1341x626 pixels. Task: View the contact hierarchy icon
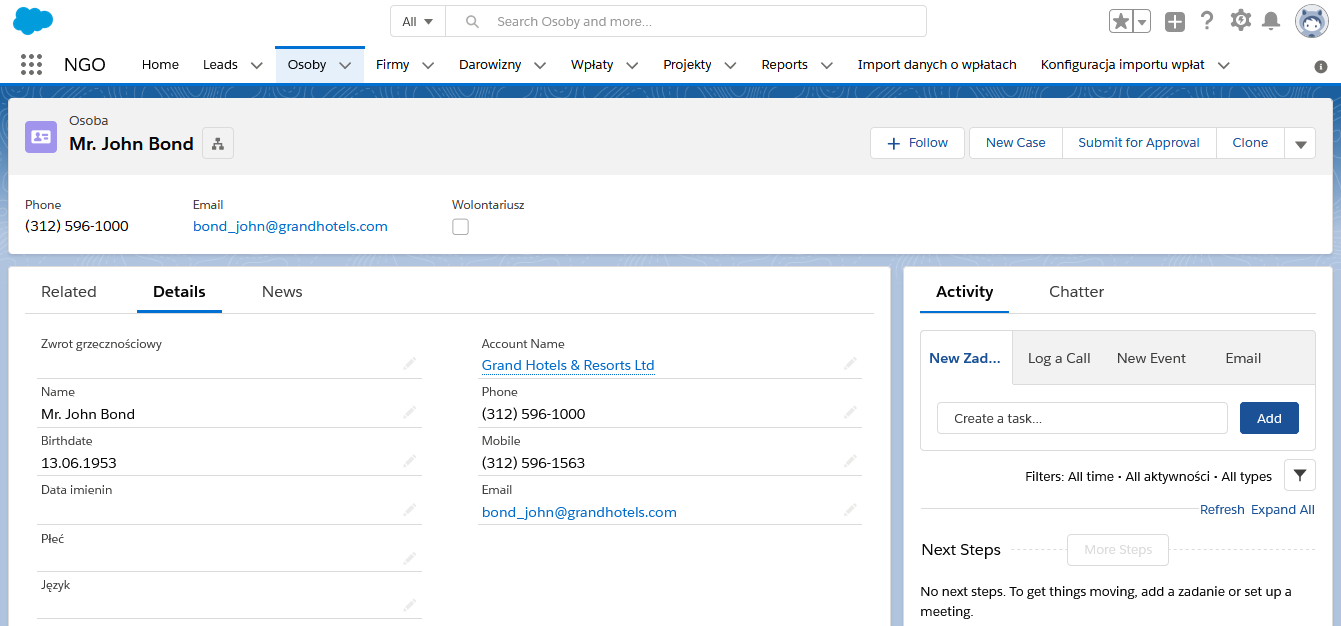point(217,144)
